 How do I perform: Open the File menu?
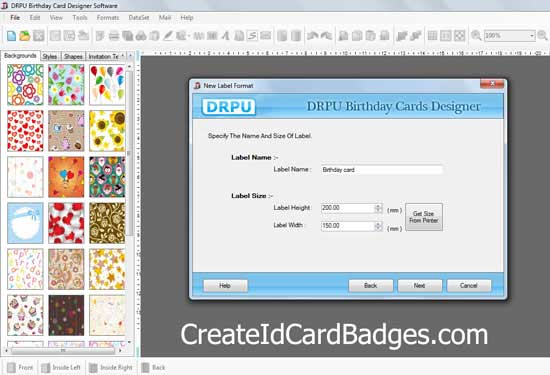(x=15, y=18)
